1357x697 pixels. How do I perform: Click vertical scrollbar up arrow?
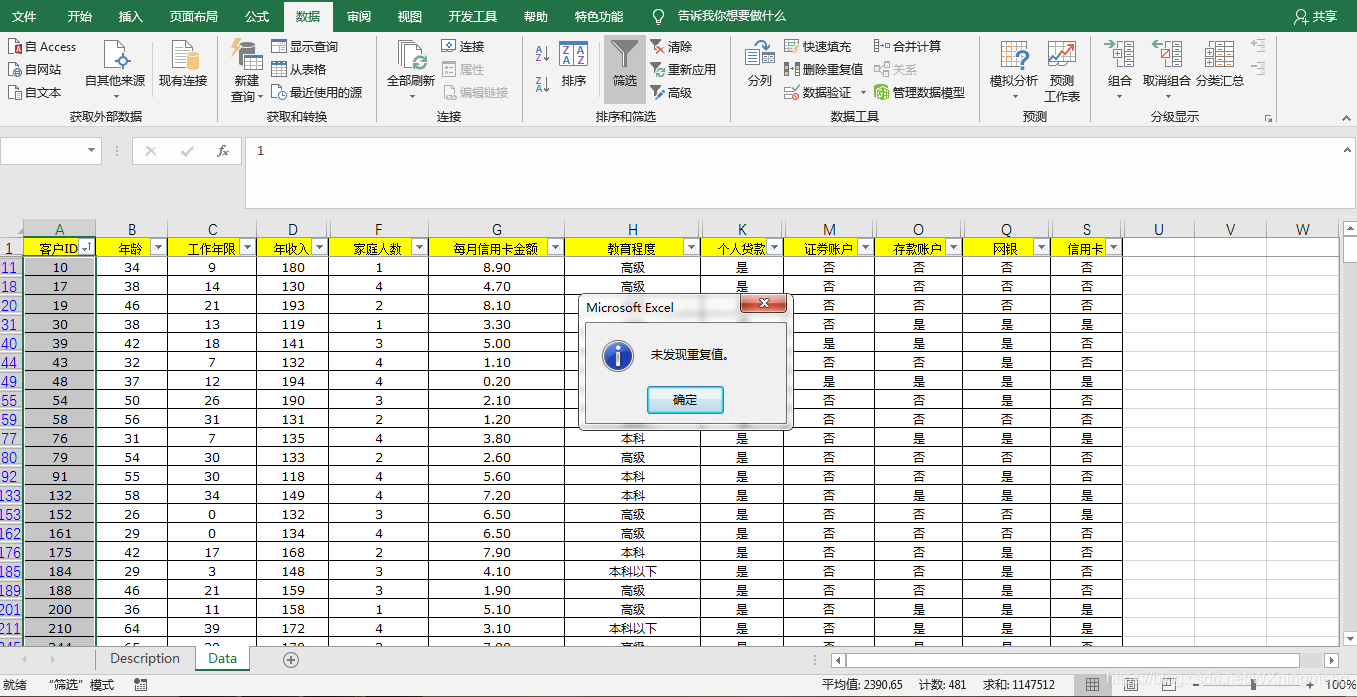1348,228
